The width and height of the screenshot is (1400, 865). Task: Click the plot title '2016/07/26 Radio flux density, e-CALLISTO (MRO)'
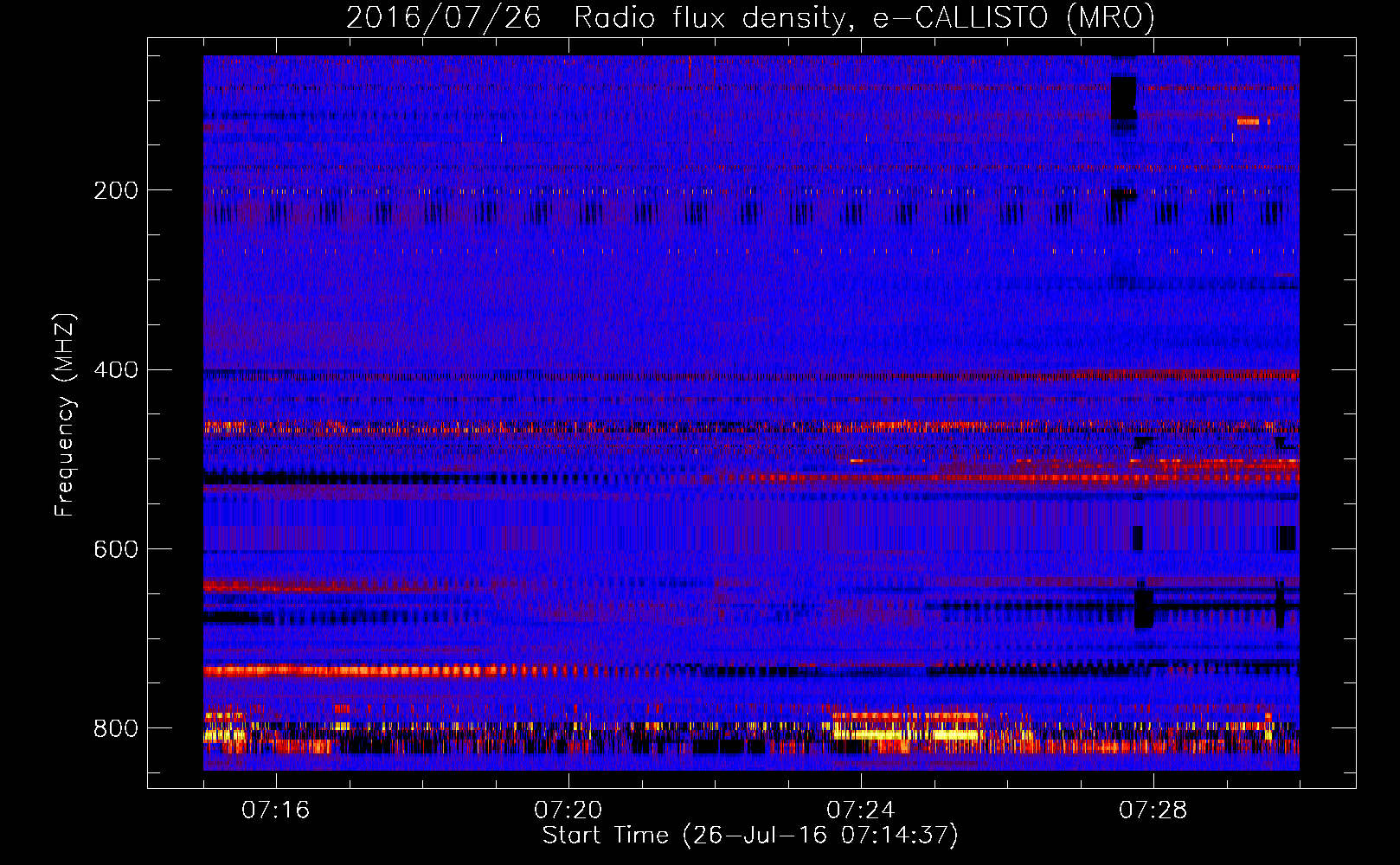tap(750, 17)
